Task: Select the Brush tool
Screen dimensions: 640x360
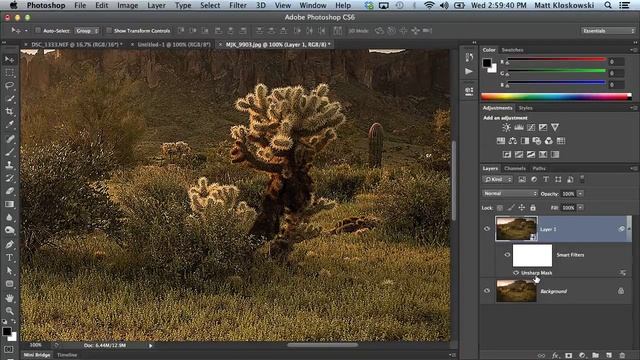Action: (x=9, y=152)
